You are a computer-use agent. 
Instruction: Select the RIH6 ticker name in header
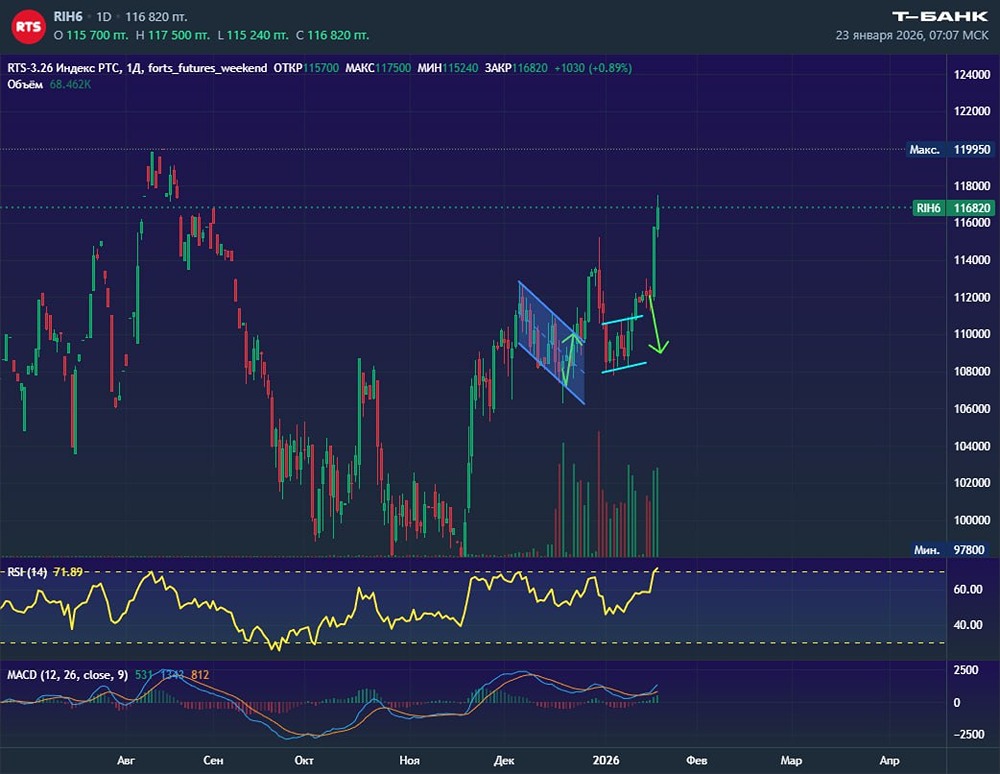(x=68, y=17)
